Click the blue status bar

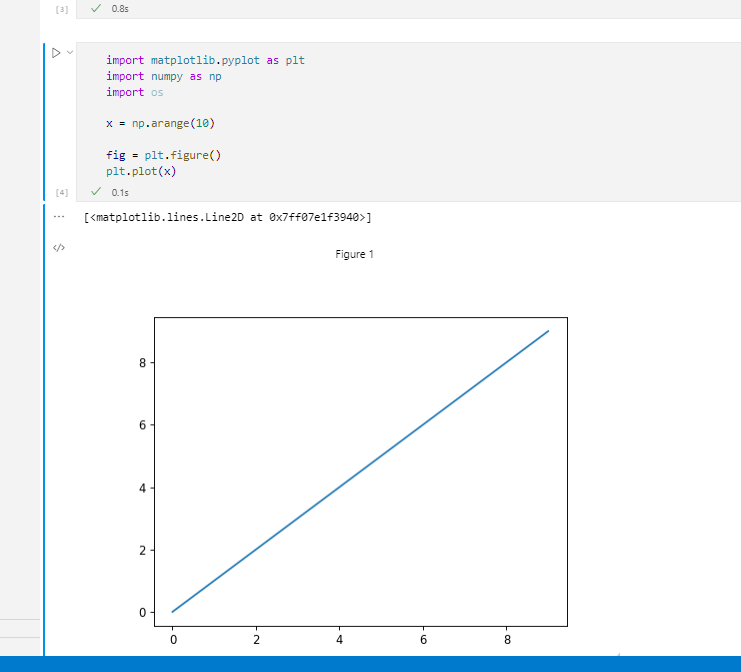pos(370,664)
